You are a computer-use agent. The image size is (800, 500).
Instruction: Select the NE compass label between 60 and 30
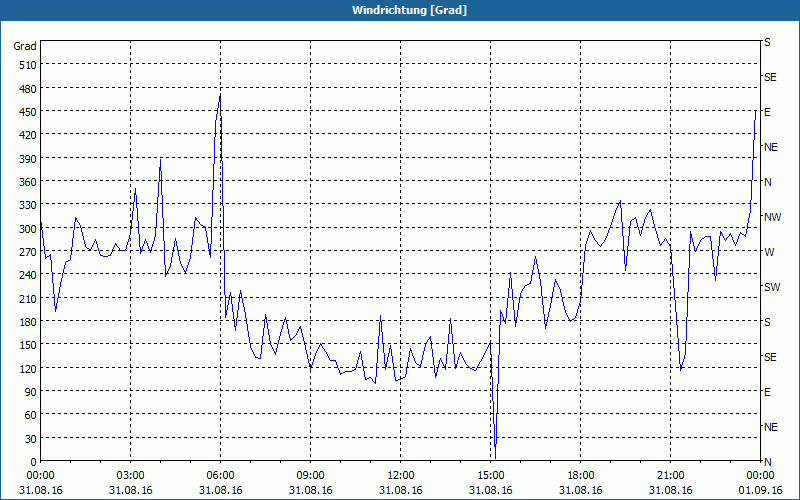click(x=770, y=427)
